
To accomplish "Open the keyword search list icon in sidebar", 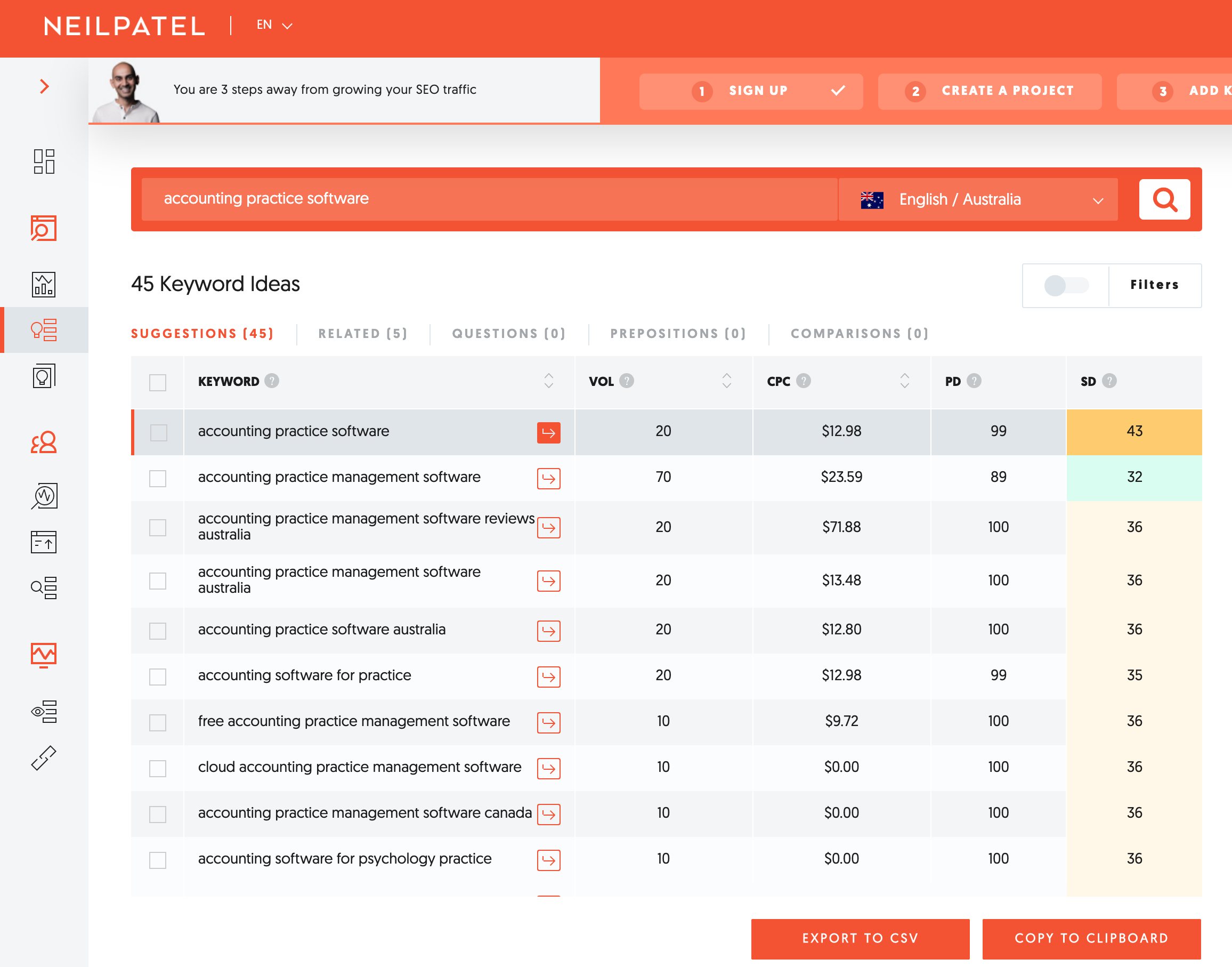I will click(44, 587).
